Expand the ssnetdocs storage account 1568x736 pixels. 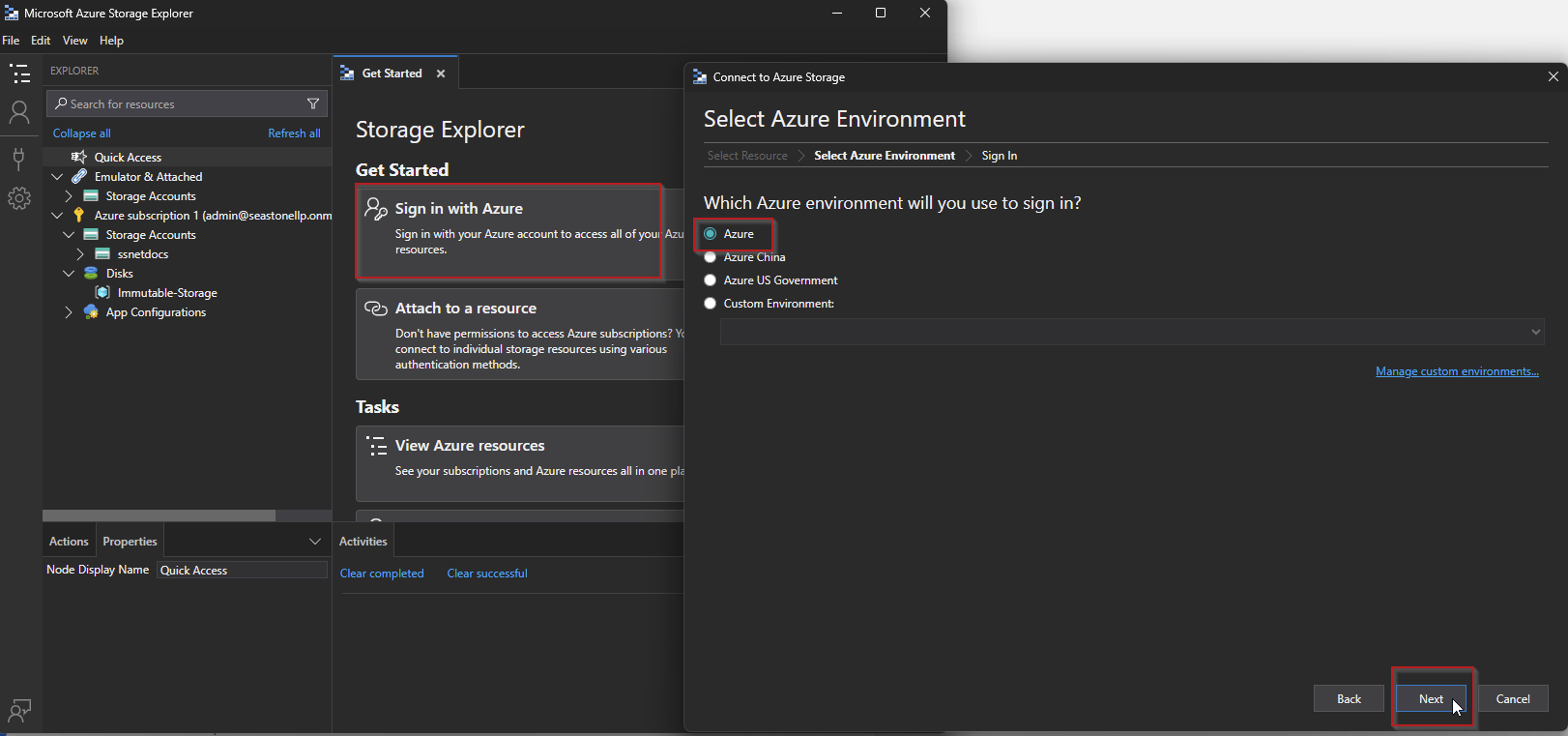80,254
